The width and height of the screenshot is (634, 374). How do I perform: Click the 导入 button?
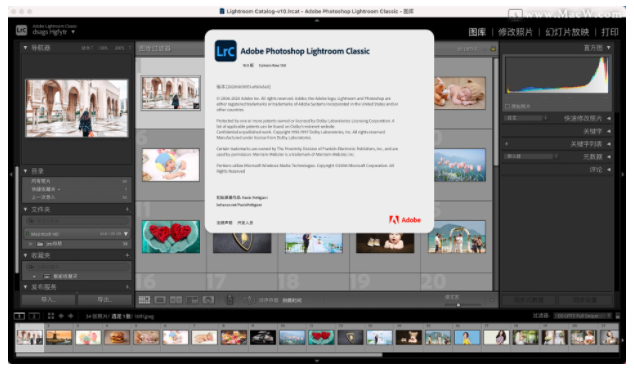pos(48,300)
